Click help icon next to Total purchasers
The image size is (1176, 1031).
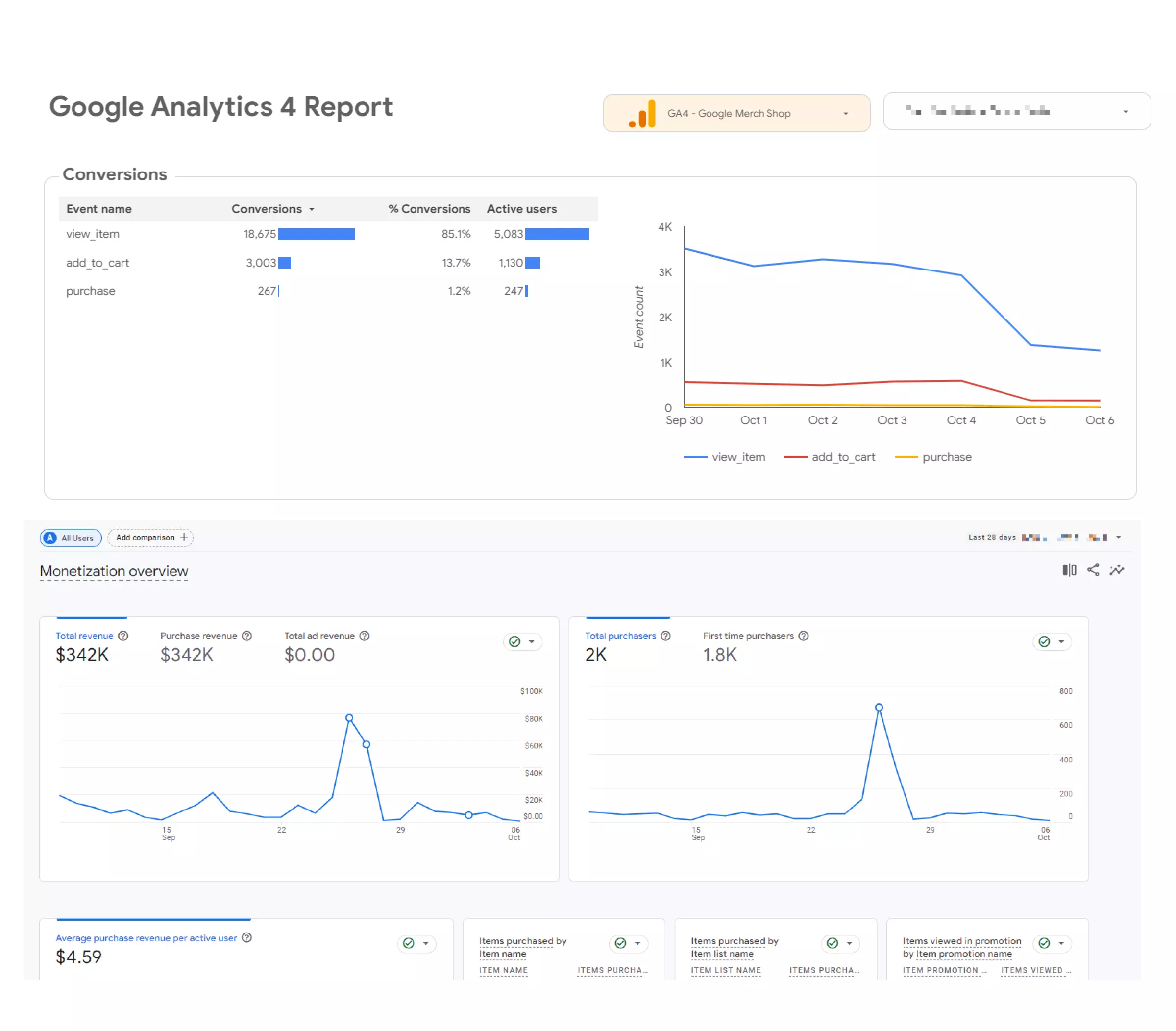[x=666, y=635]
